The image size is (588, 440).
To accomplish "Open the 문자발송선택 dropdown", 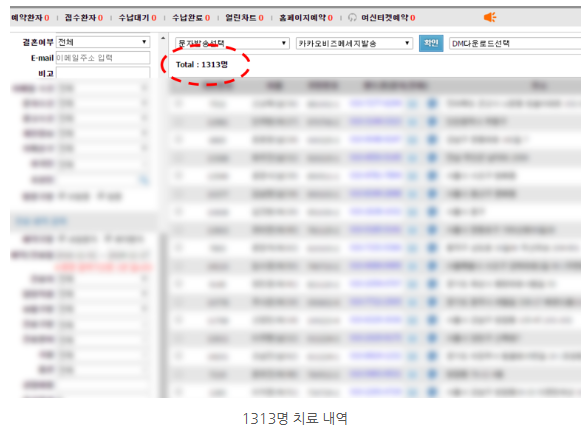I will tap(232, 44).
